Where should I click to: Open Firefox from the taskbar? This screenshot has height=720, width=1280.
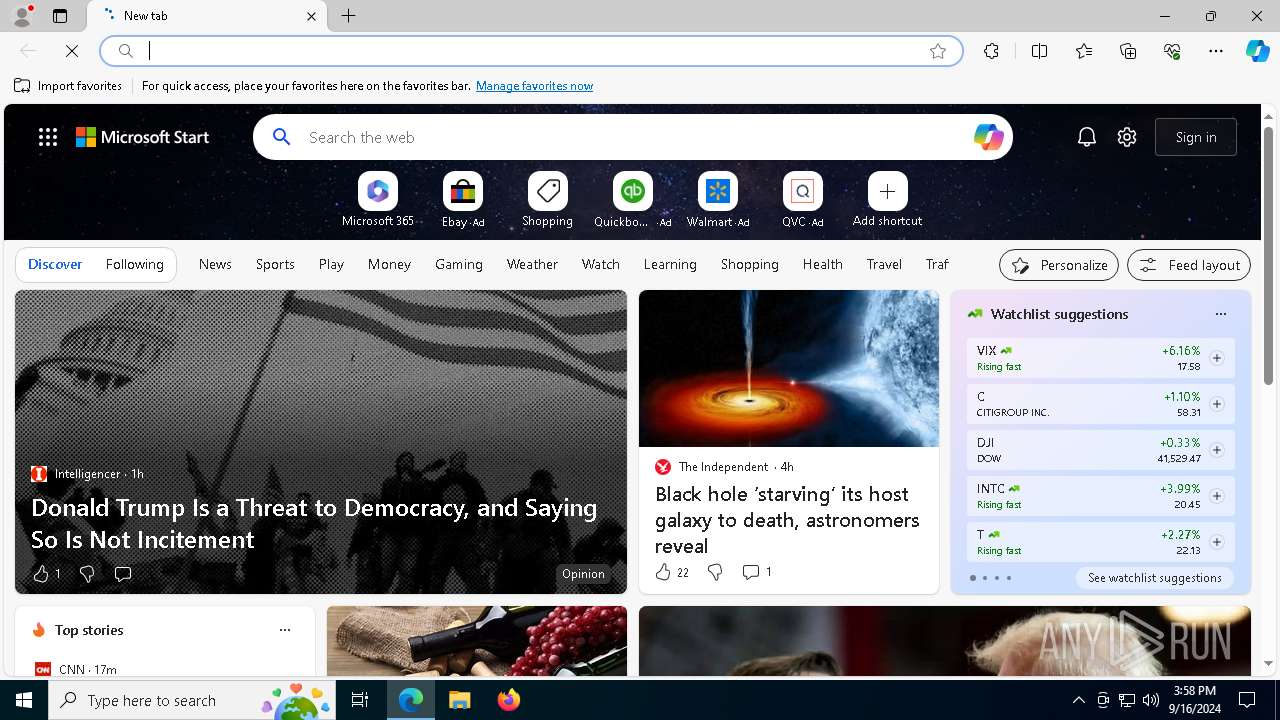(x=509, y=700)
